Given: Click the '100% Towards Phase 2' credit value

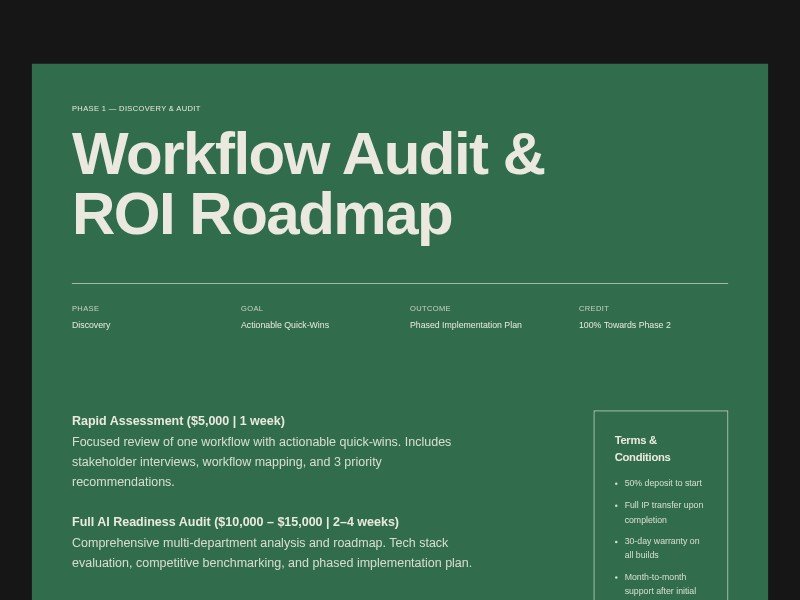Looking at the screenshot, I should point(624,325).
